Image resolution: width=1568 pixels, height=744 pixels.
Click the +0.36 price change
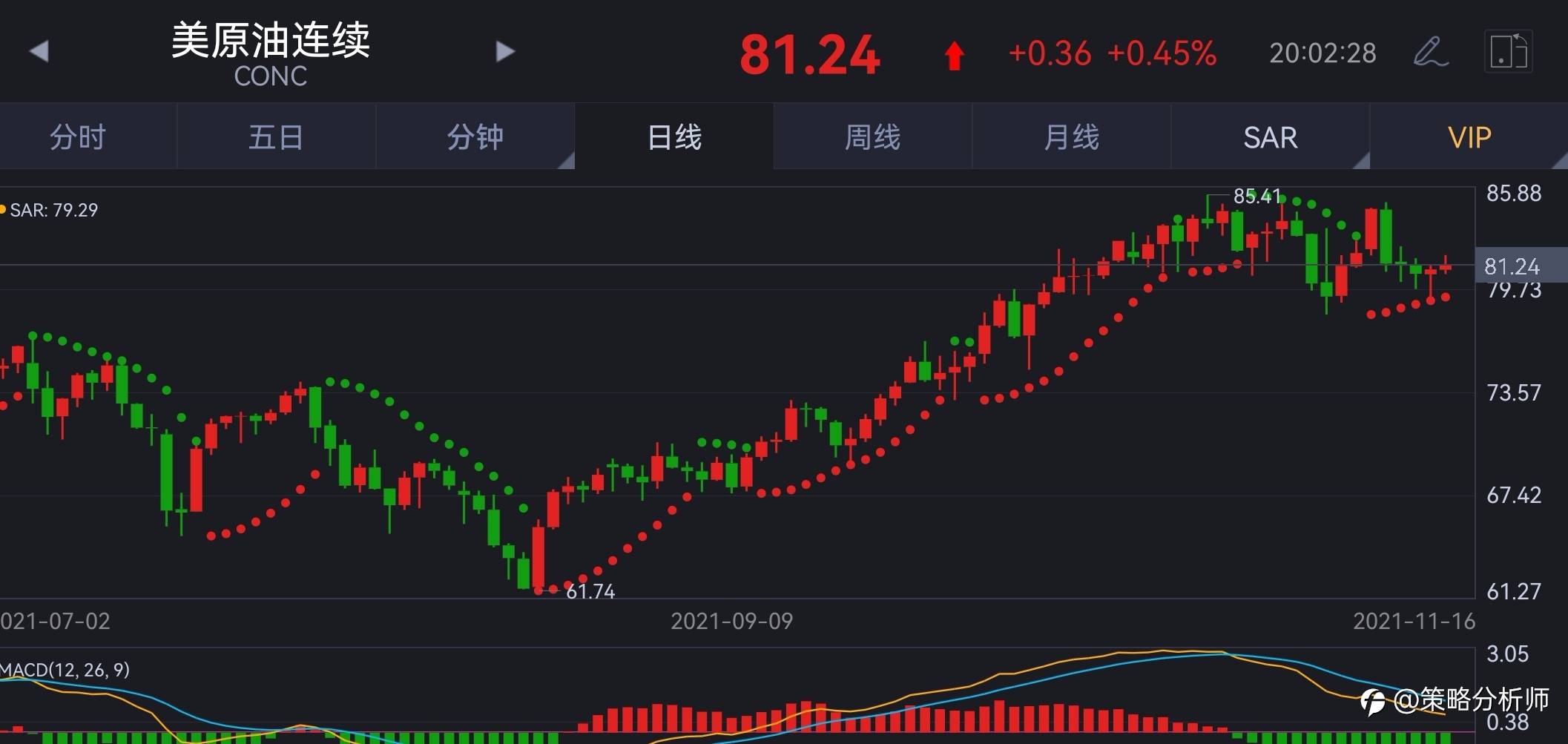[x=1050, y=53]
